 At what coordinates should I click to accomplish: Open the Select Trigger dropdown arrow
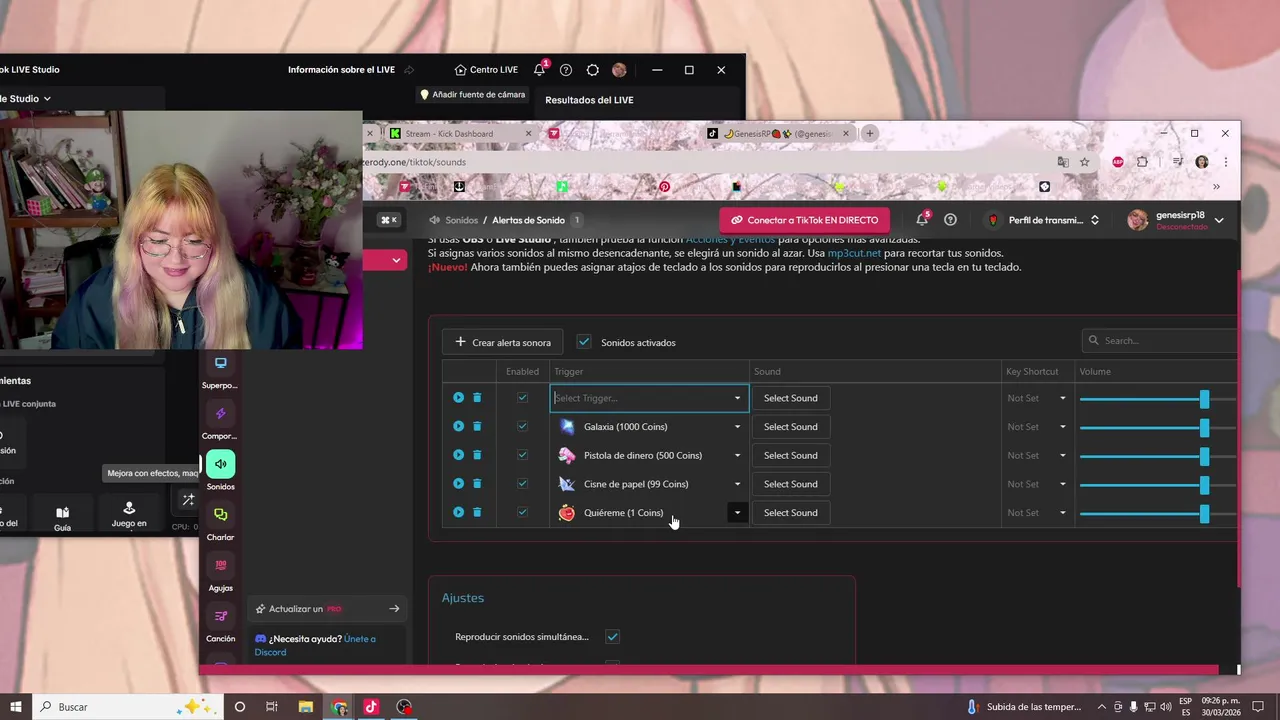pos(737,398)
